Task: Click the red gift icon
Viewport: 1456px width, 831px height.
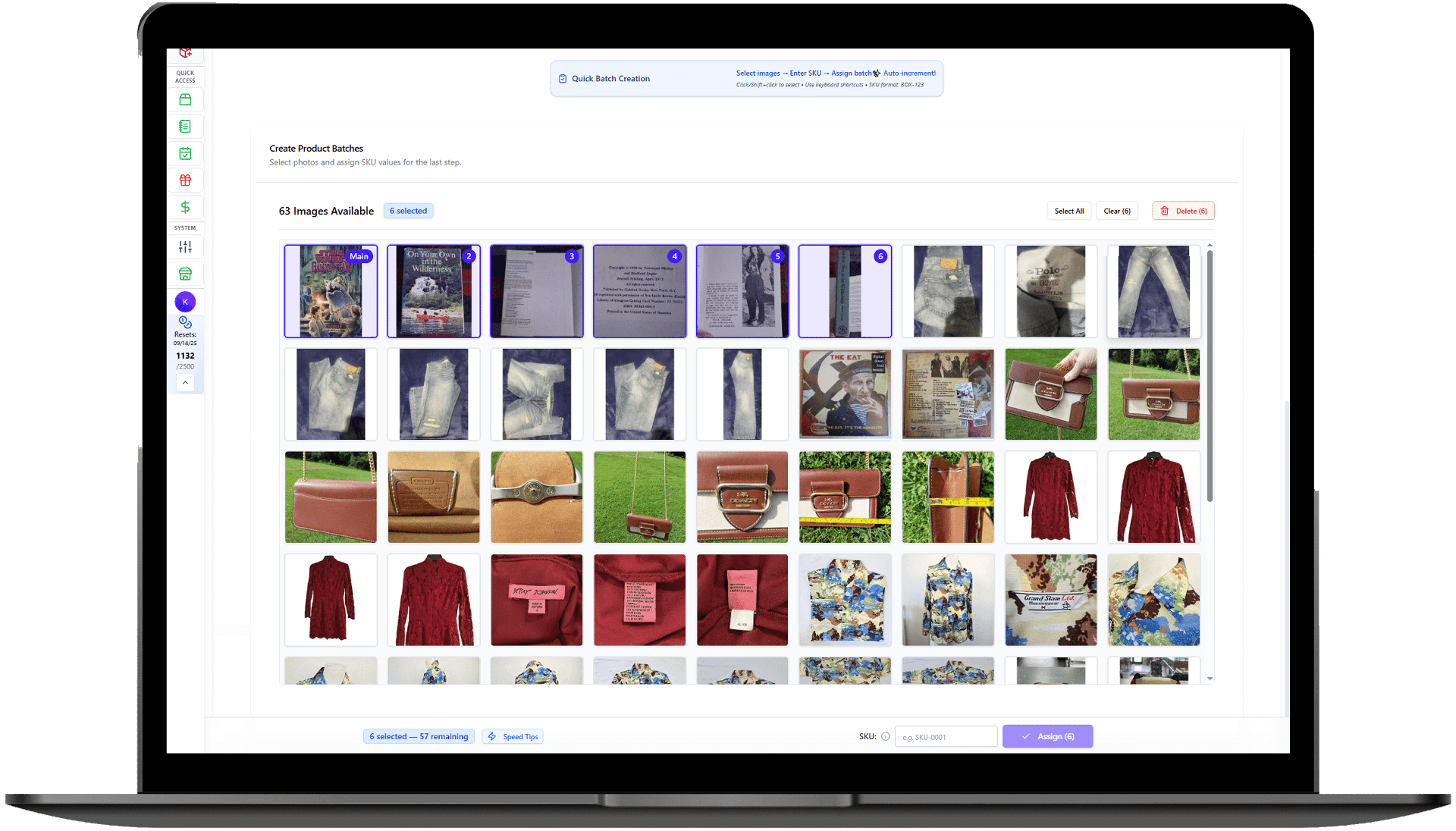Action: coord(185,180)
